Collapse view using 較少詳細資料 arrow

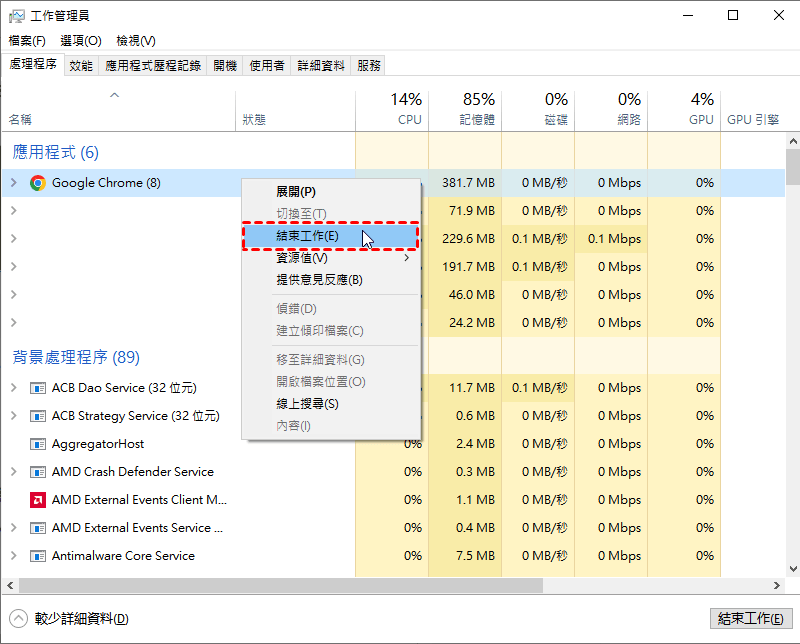pyautogui.click(x=19, y=619)
